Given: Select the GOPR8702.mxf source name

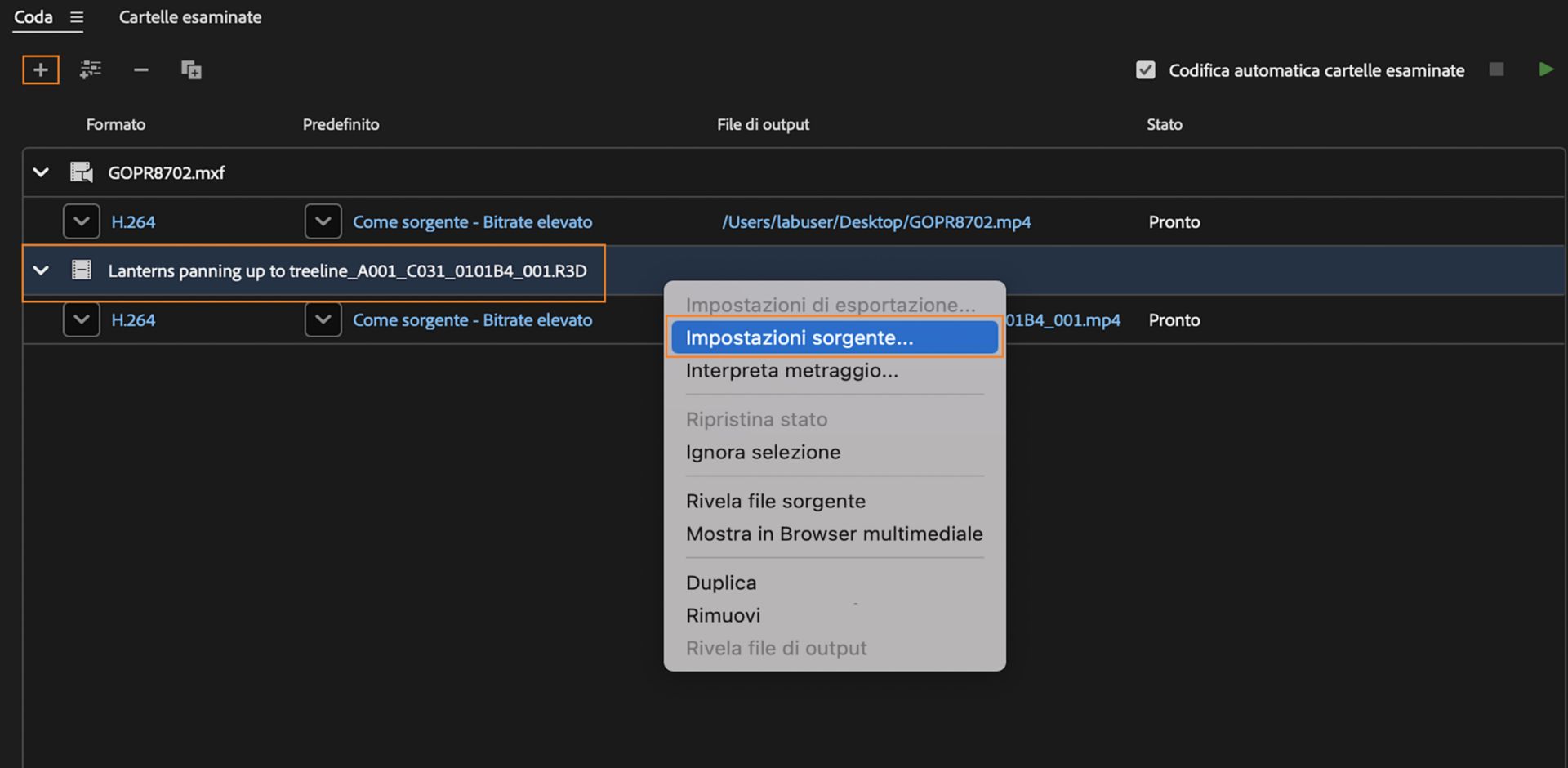Looking at the screenshot, I should pyautogui.click(x=167, y=172).
